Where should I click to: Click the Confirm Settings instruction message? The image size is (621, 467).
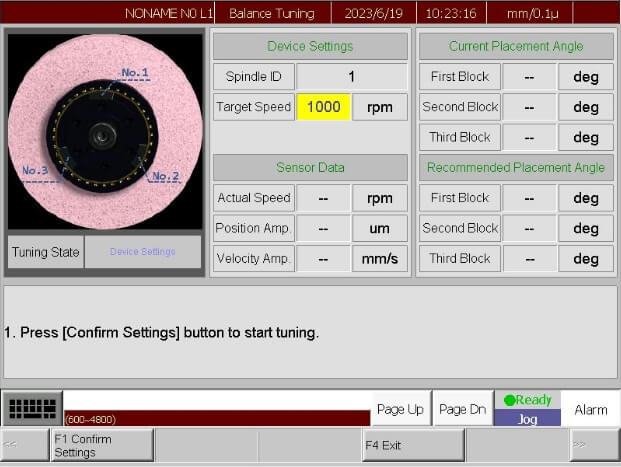click(162, 332)
